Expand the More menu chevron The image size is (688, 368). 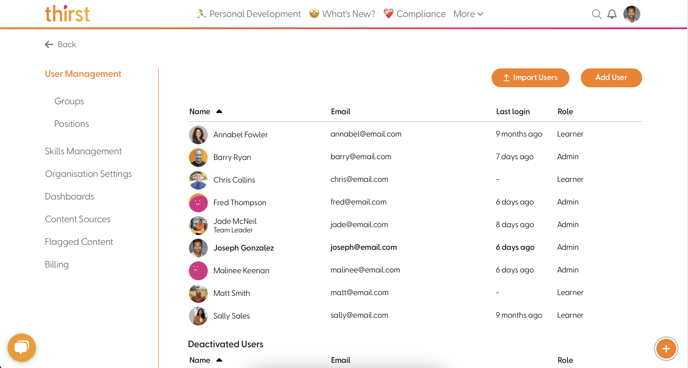[480, 14]
